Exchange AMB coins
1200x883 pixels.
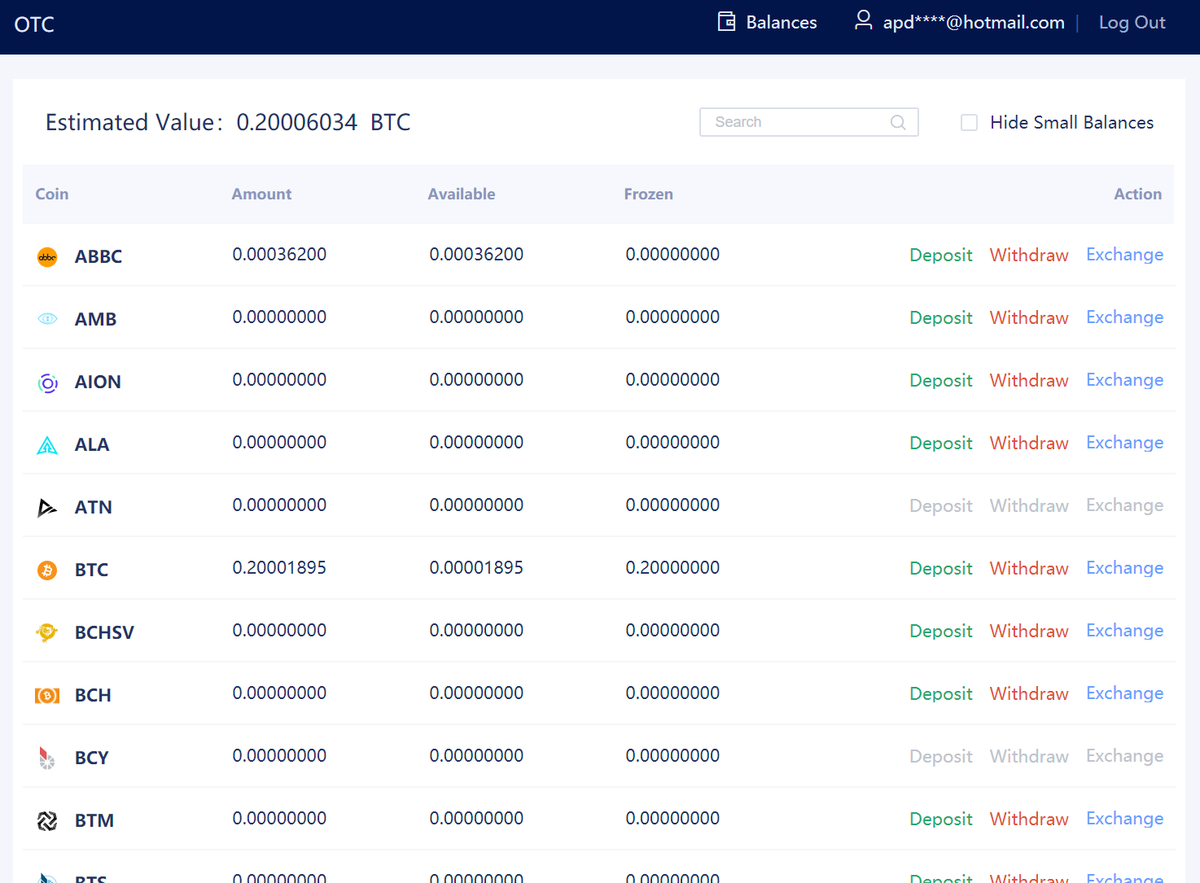click(1125, 317)
